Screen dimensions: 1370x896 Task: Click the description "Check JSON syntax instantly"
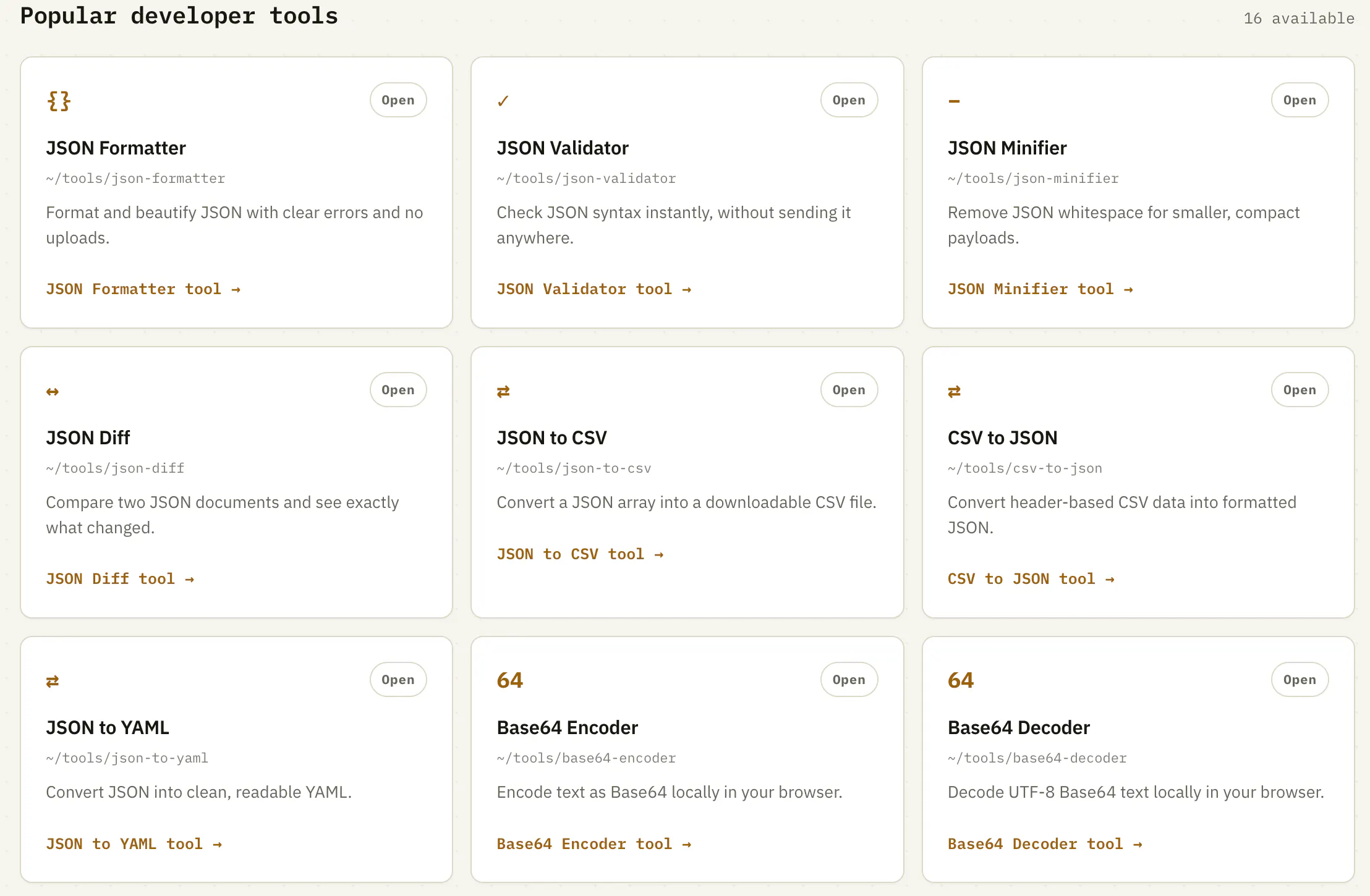tap(674, 225)
